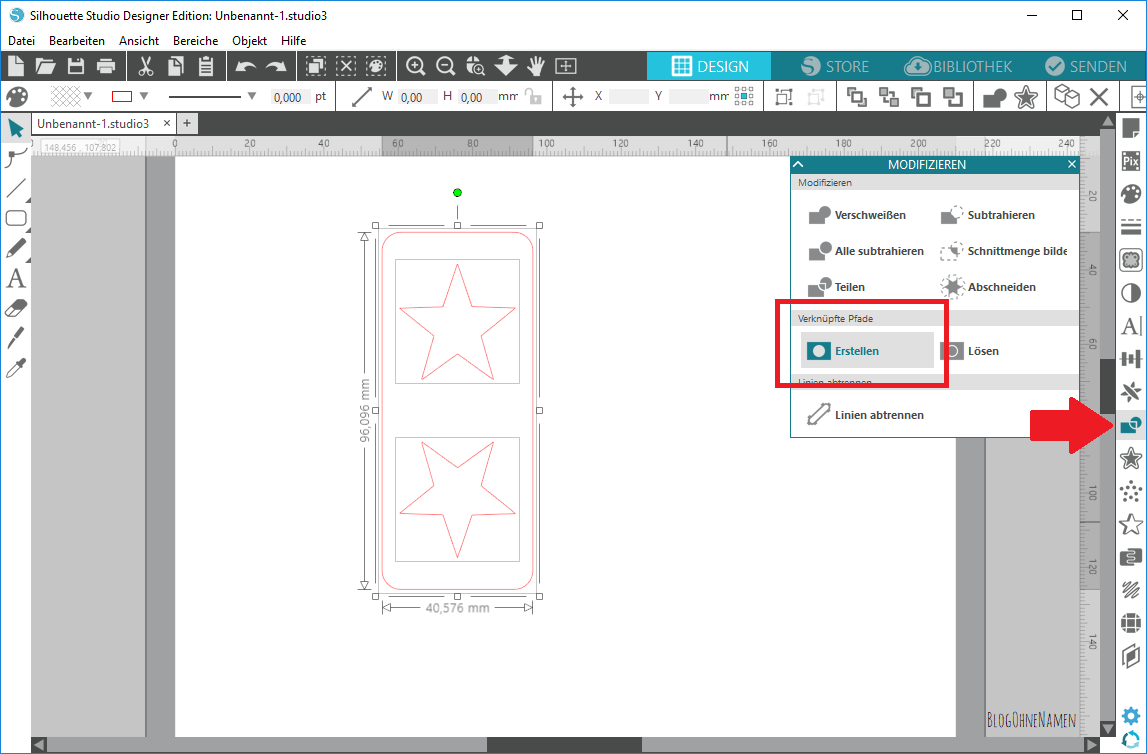
Task: Click the Cut scissors icon in toolbar
Action: tap(145, 67)
